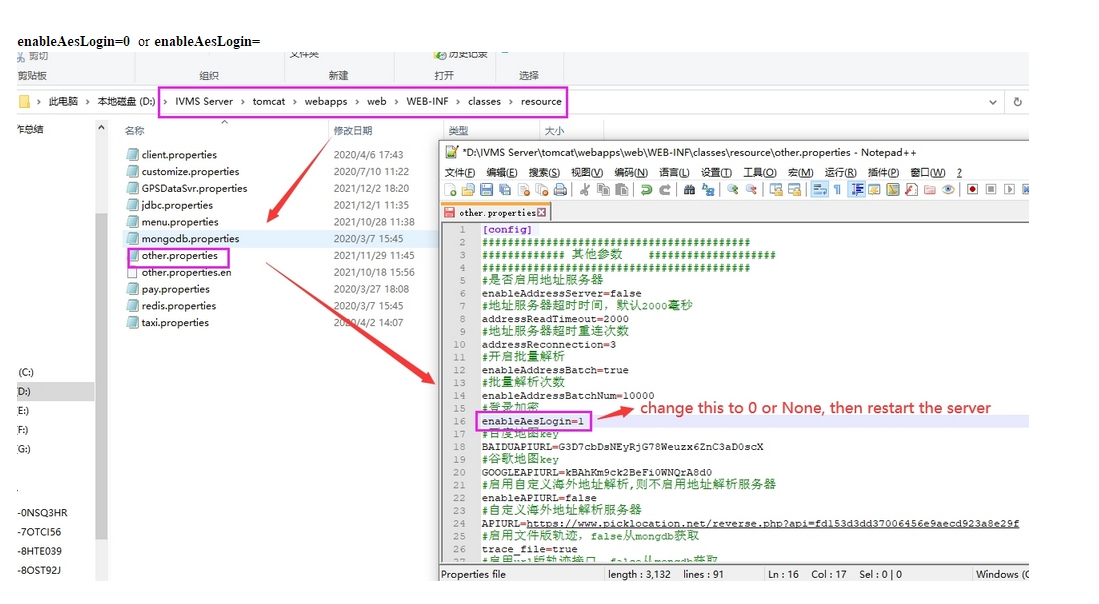Collapse the Explorer navigation pane with up arrow
1099x604 pixels.
click(x=101, y=128)
